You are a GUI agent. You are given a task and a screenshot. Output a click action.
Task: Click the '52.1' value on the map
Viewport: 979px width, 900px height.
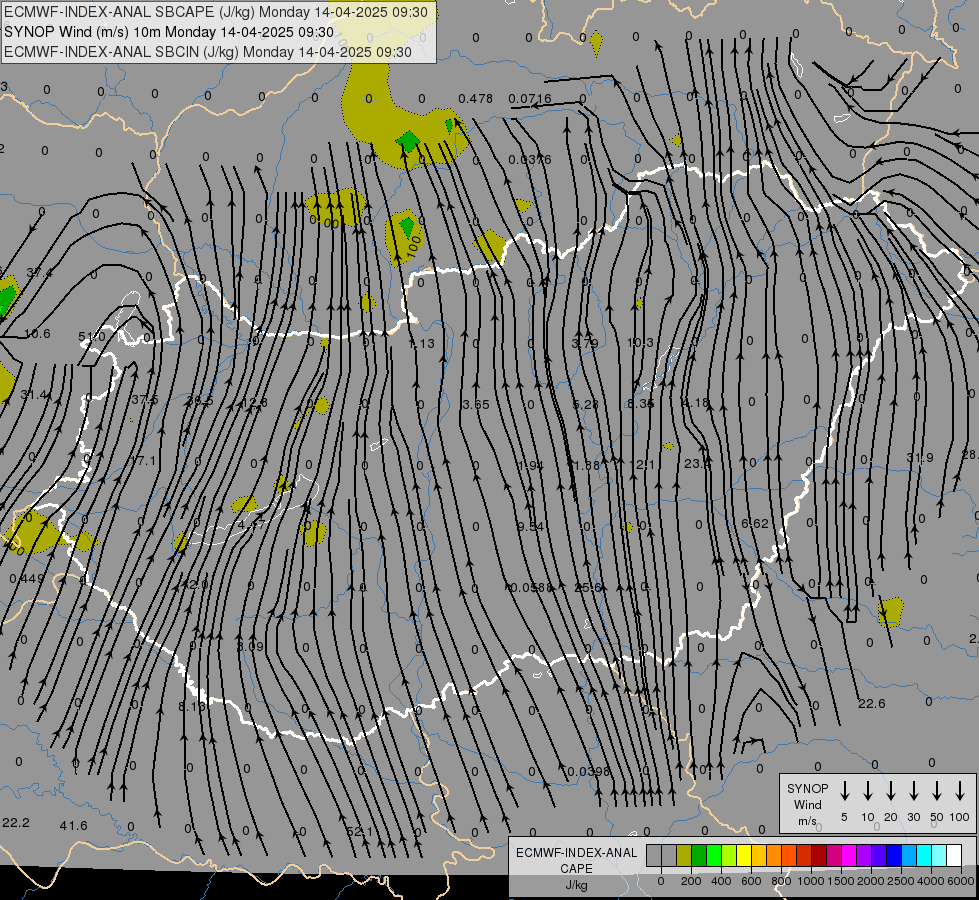359,832
